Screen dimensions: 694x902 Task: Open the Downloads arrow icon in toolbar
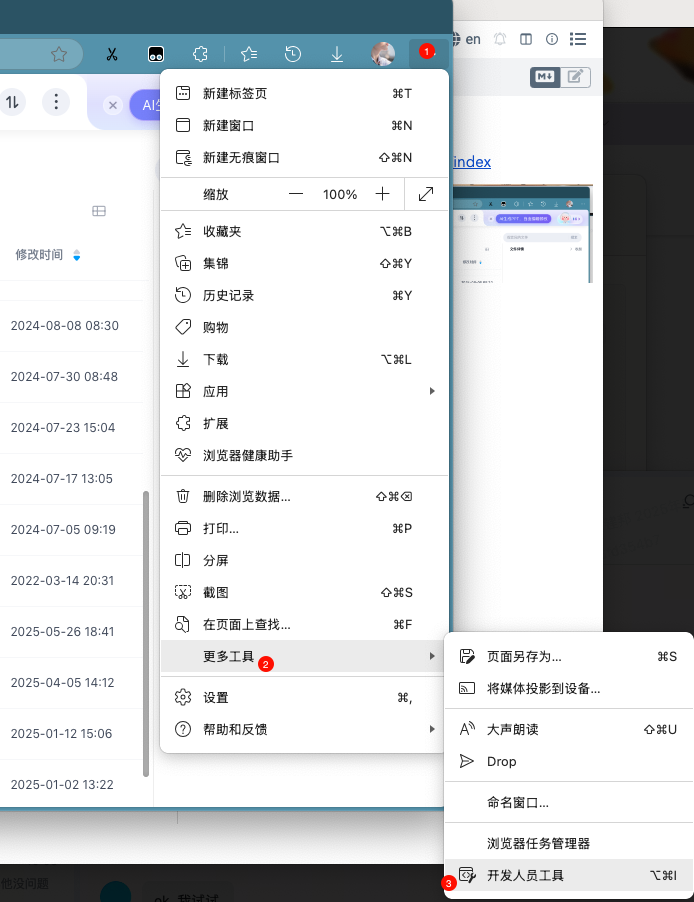[x=337, y=55]
